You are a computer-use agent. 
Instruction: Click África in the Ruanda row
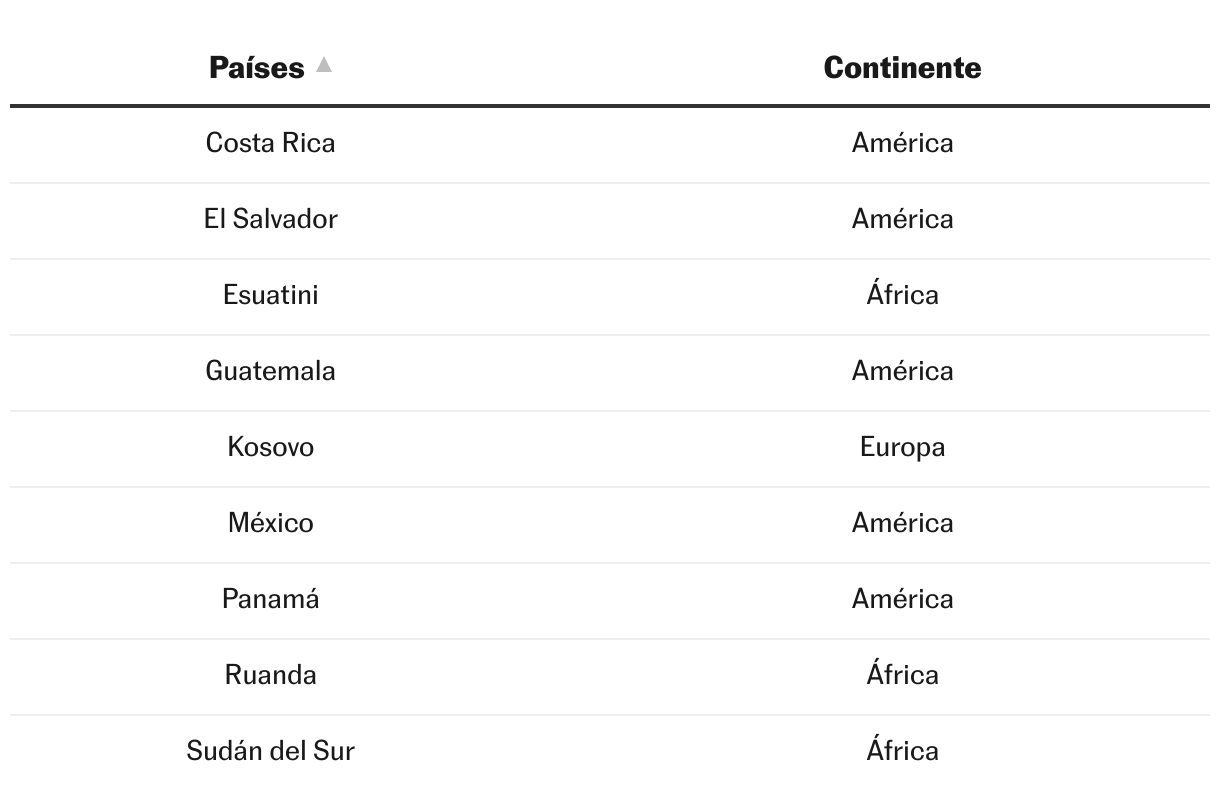click(x=902, y=675)
